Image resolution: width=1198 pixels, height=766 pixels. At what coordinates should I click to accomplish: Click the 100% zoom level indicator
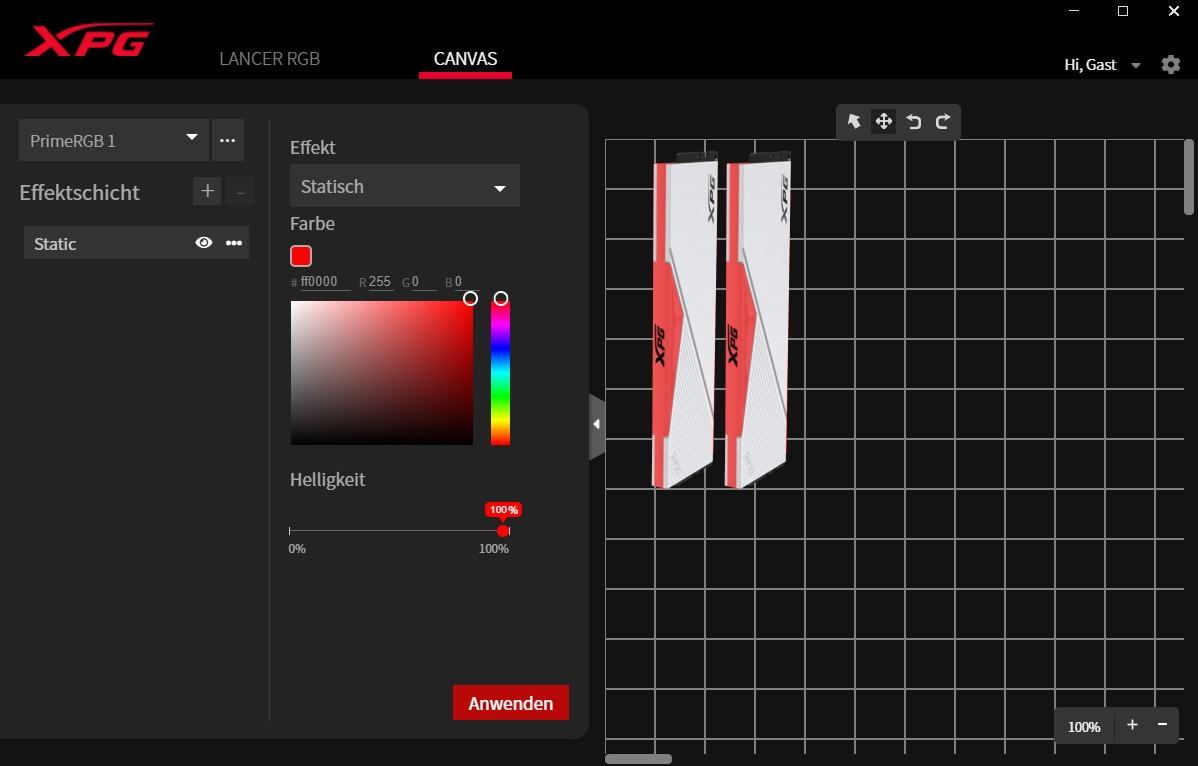[1084, 726]
